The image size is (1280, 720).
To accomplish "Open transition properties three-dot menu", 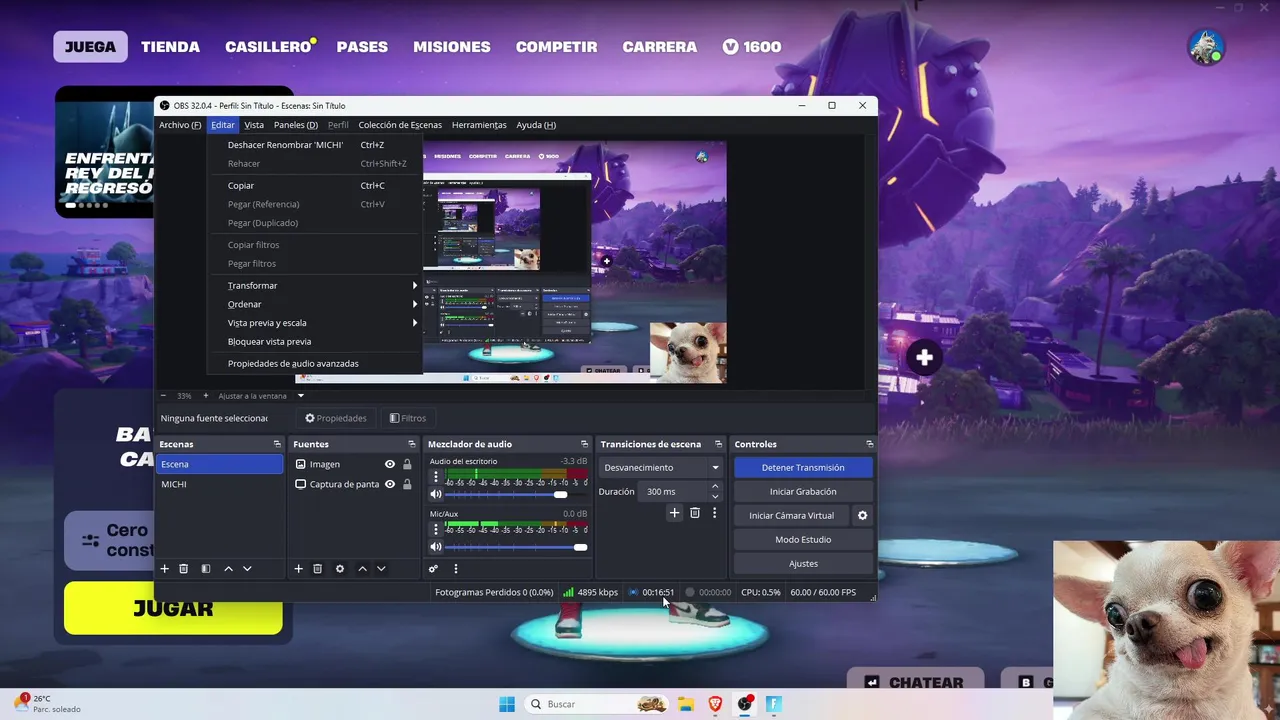I will coord(714,513).
